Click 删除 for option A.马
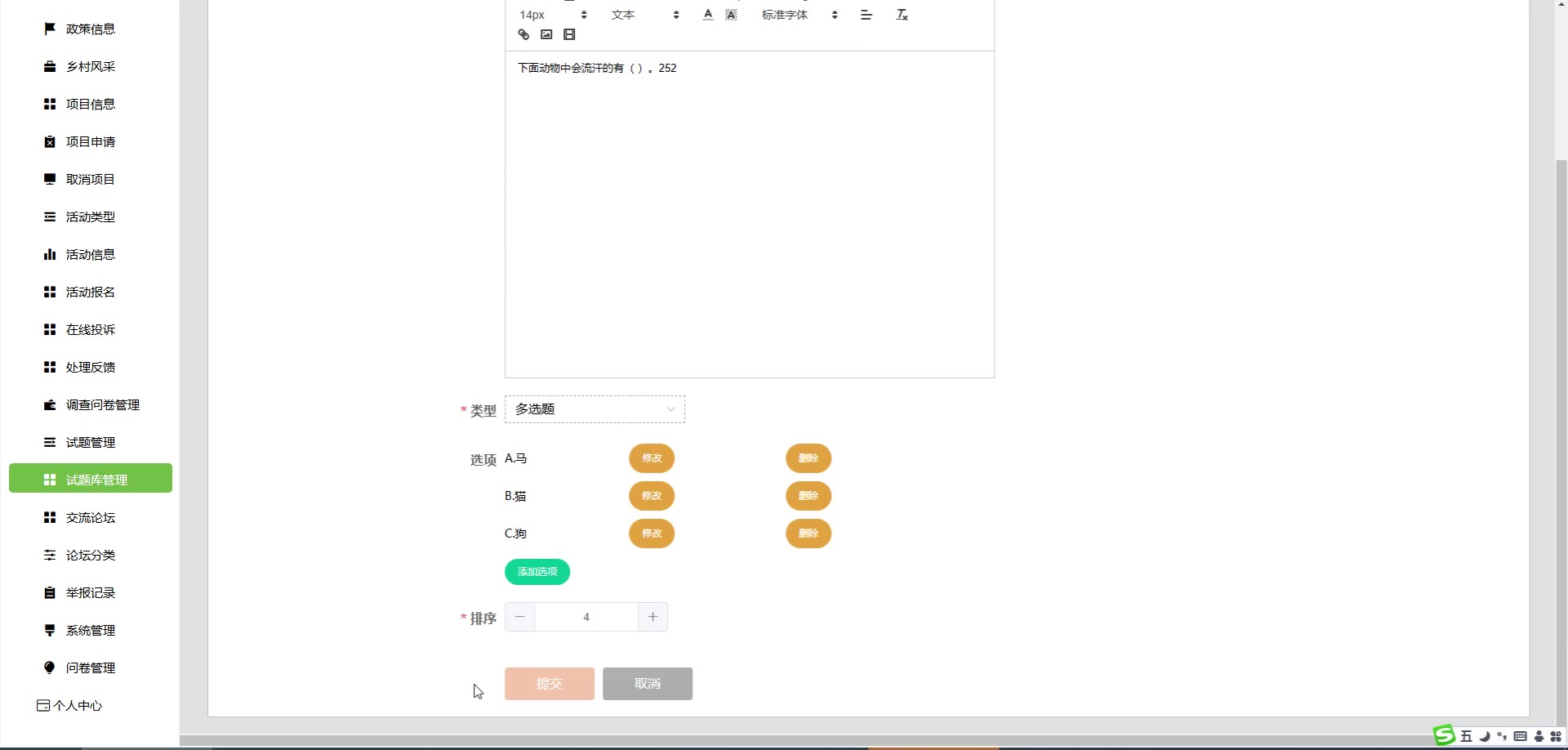 pyautogui.click(x=808, y=458)
